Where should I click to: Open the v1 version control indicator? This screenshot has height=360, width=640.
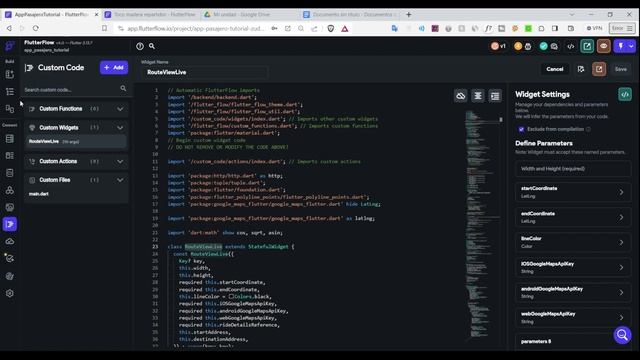click(498, 46)
